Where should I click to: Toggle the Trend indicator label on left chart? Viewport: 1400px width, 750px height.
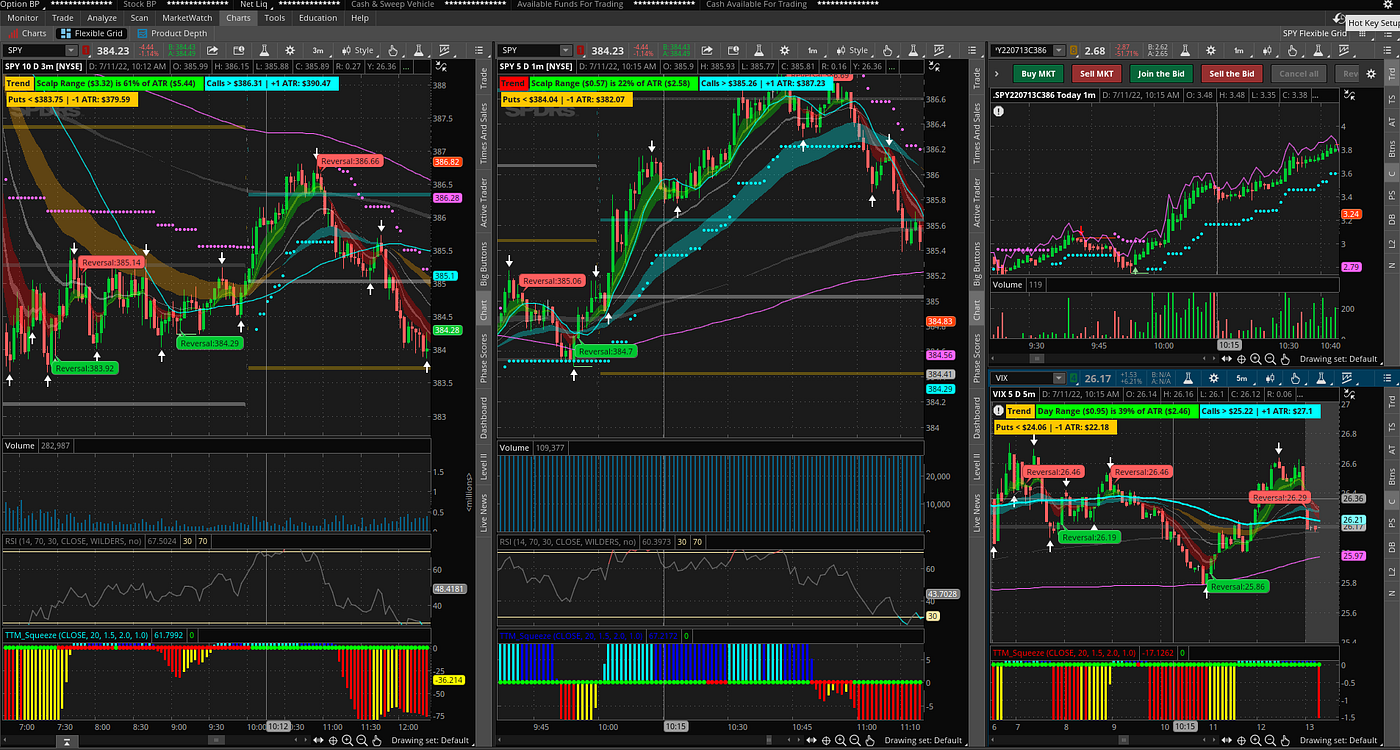pyautogui.click(x=18, y=84)
